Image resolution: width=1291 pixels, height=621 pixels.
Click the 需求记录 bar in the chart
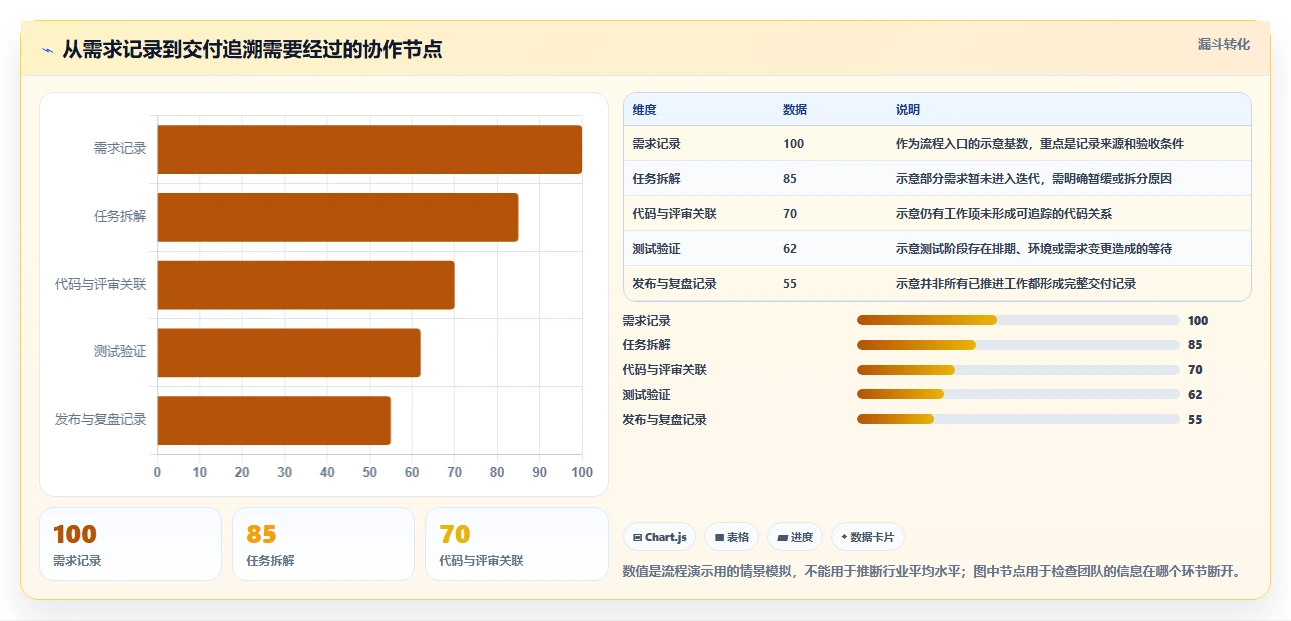pos(369,149)
